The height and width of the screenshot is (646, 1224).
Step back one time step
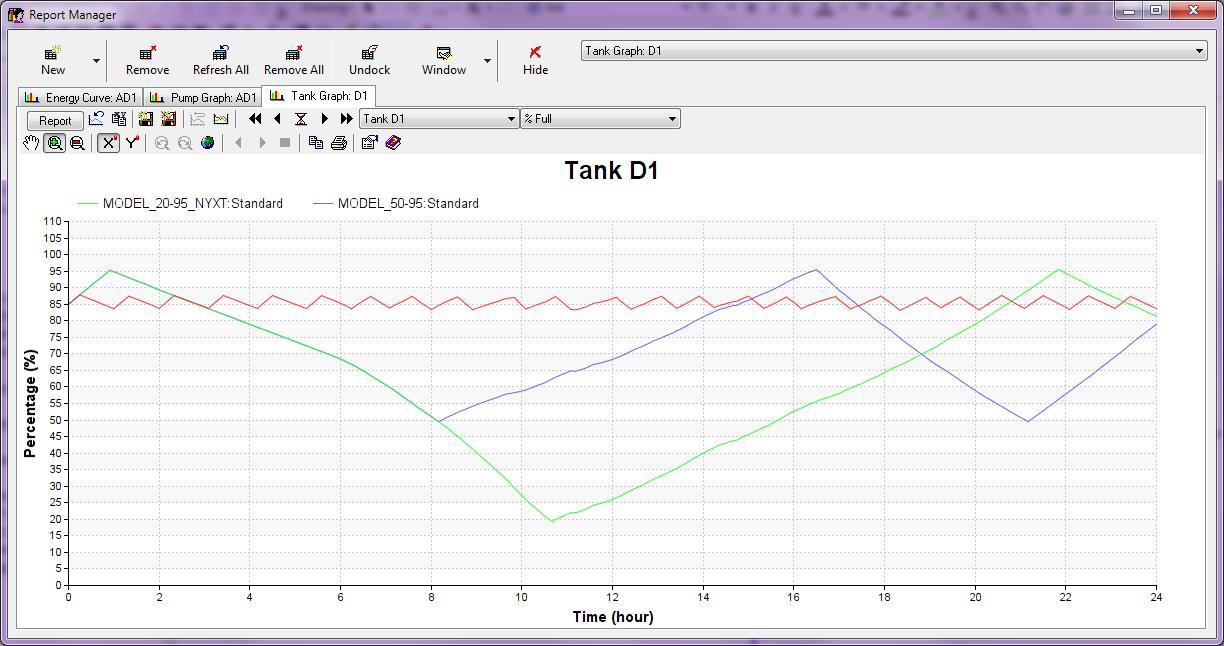coord(277,118)
